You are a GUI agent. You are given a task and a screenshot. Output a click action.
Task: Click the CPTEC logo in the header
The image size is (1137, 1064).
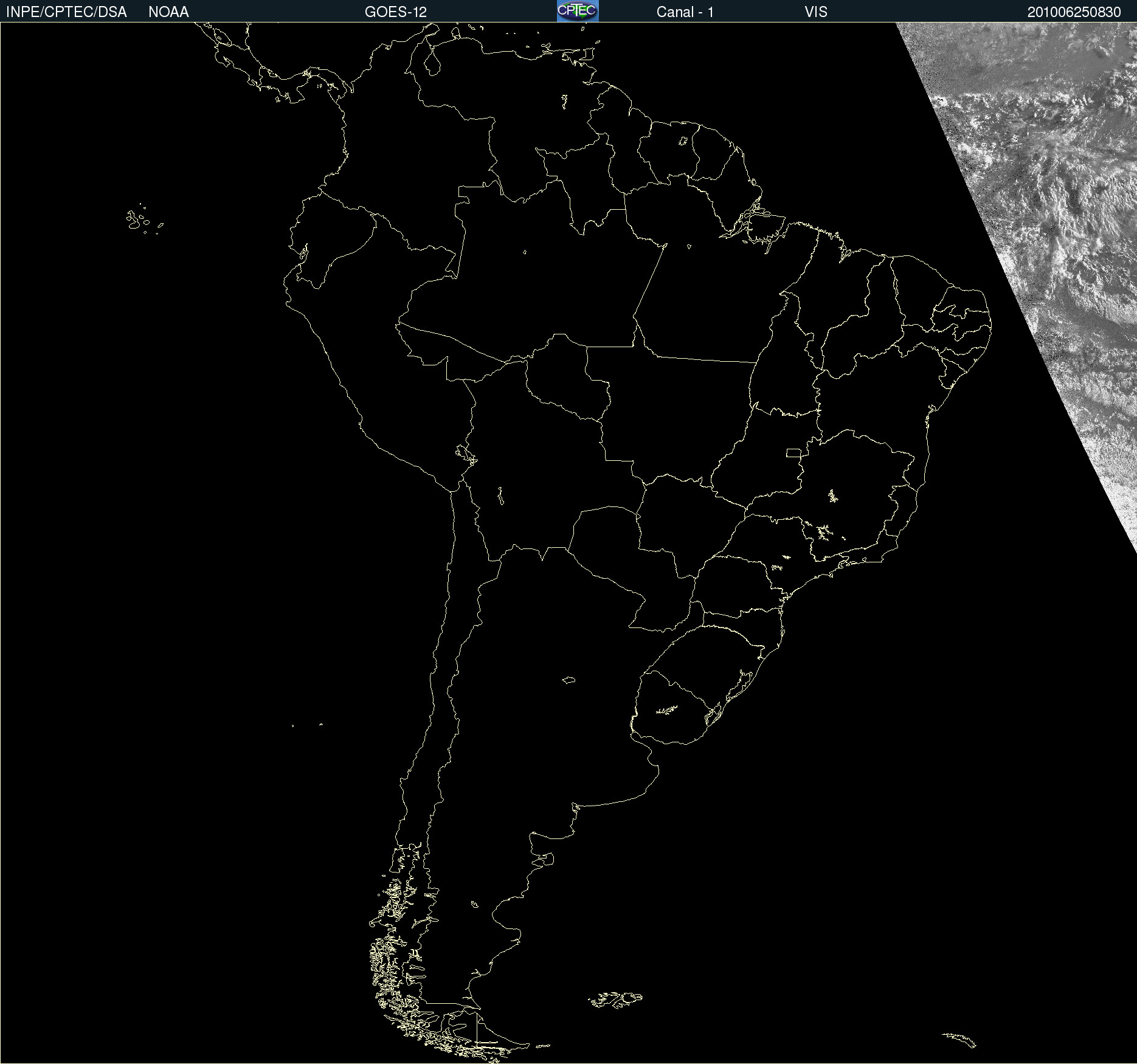point(578,11)
